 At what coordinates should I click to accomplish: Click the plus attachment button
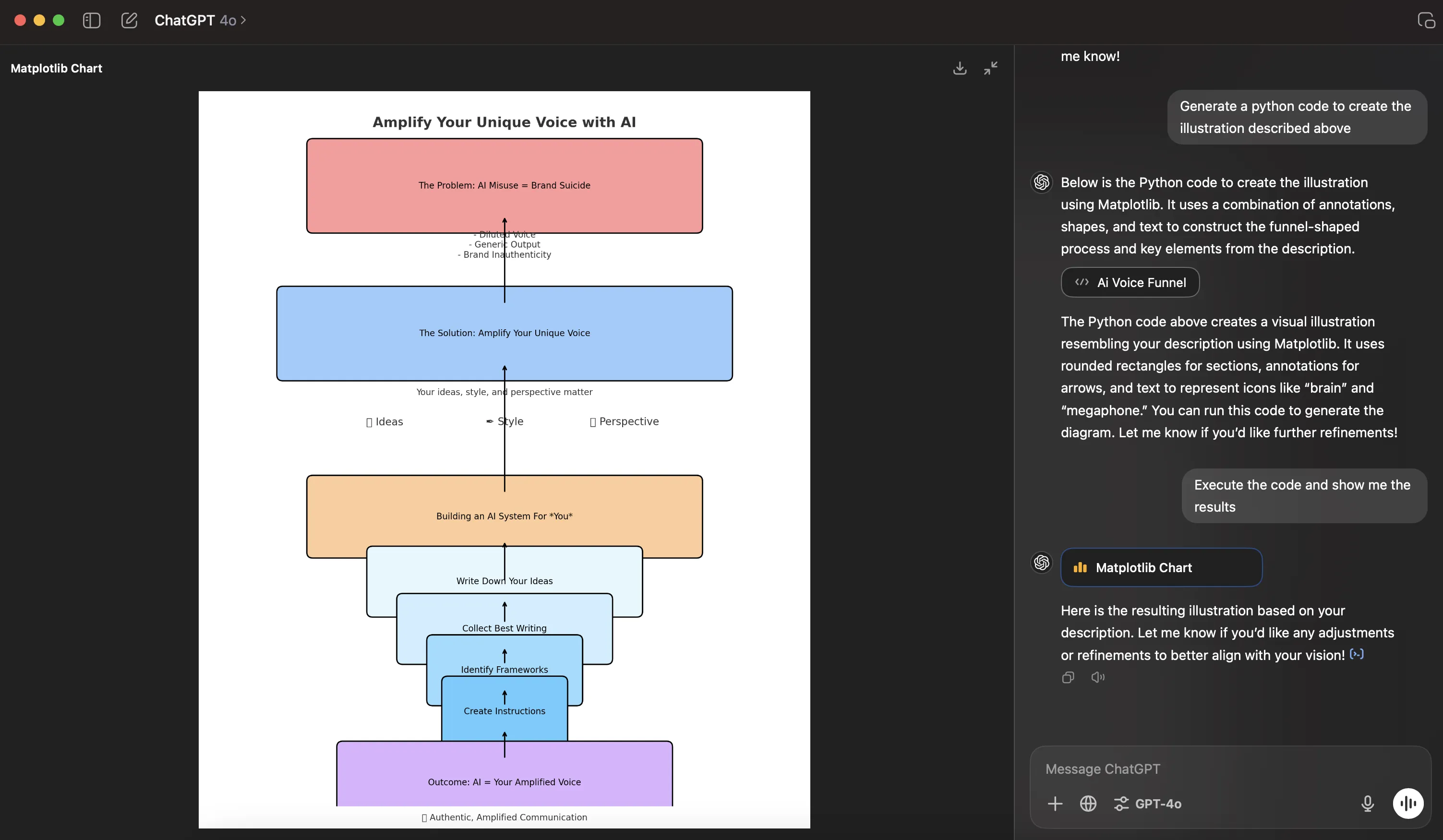click(x=1055, y=804)
